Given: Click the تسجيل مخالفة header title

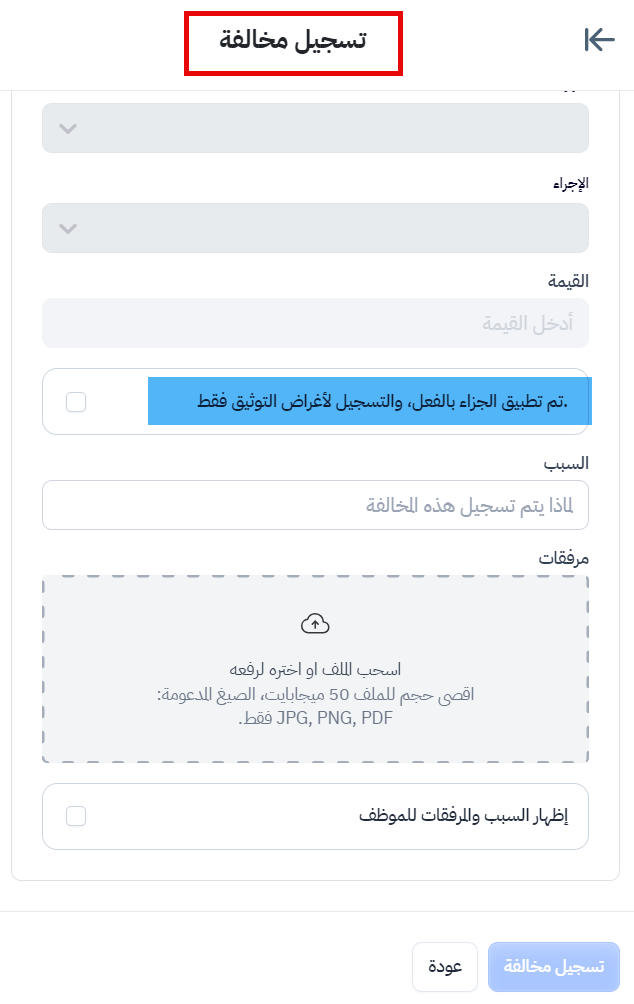Looking at the screenshot, I should (293, 41).
